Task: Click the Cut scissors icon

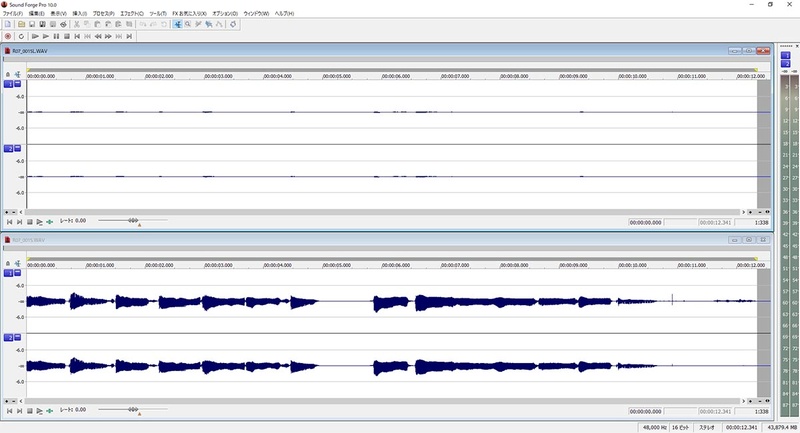Action: pos(77,24)
